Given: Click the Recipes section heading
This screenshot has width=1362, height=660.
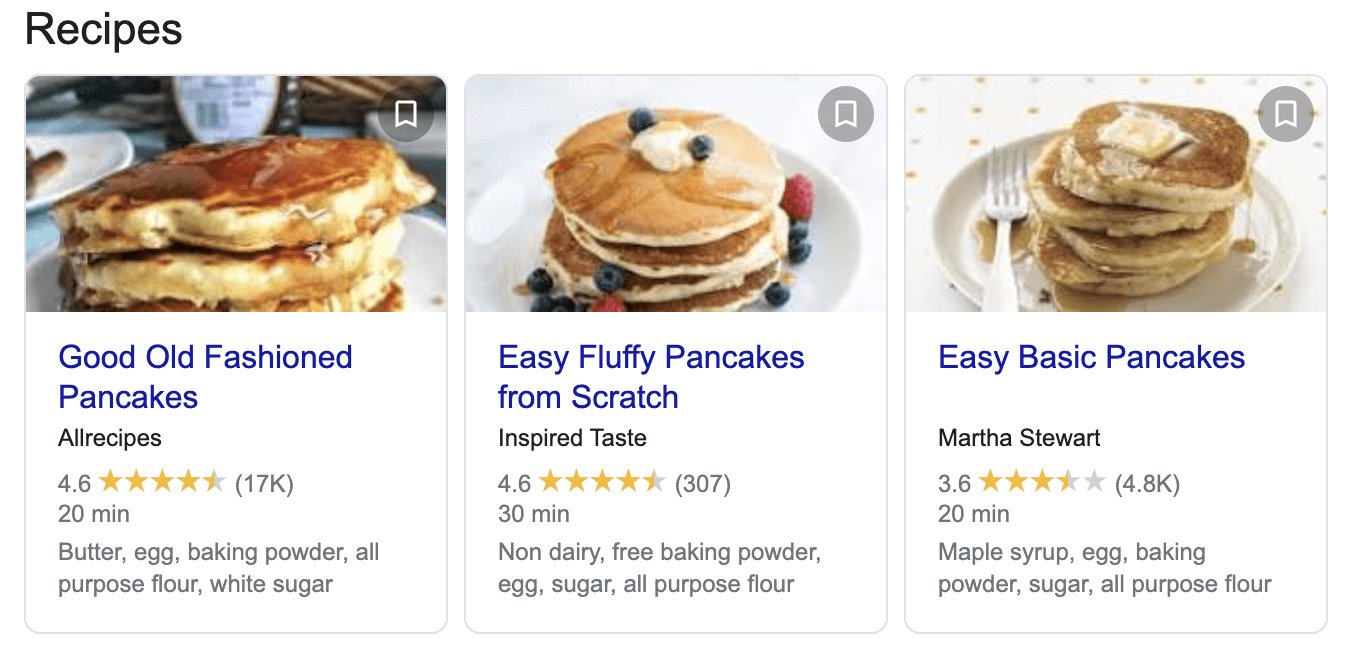Looking at the screenshot, I should [x=103, y=29].
